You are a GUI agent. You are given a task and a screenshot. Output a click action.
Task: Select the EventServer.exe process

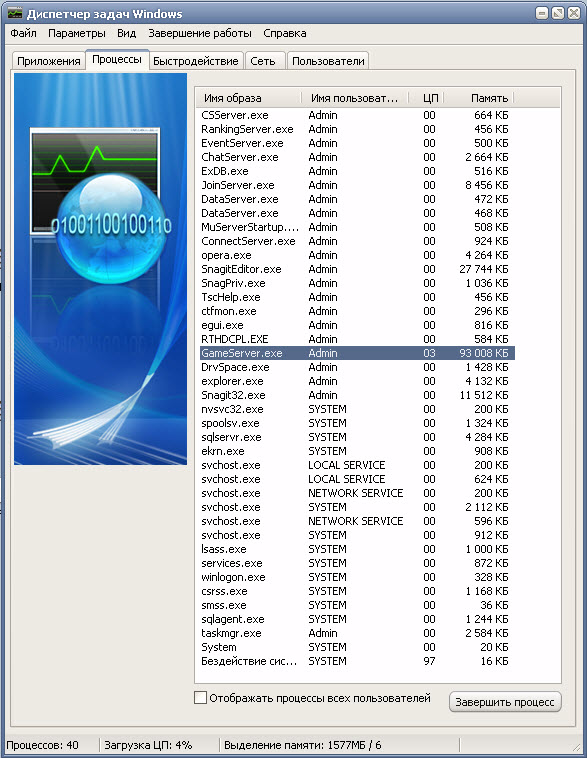click(357, 143)
